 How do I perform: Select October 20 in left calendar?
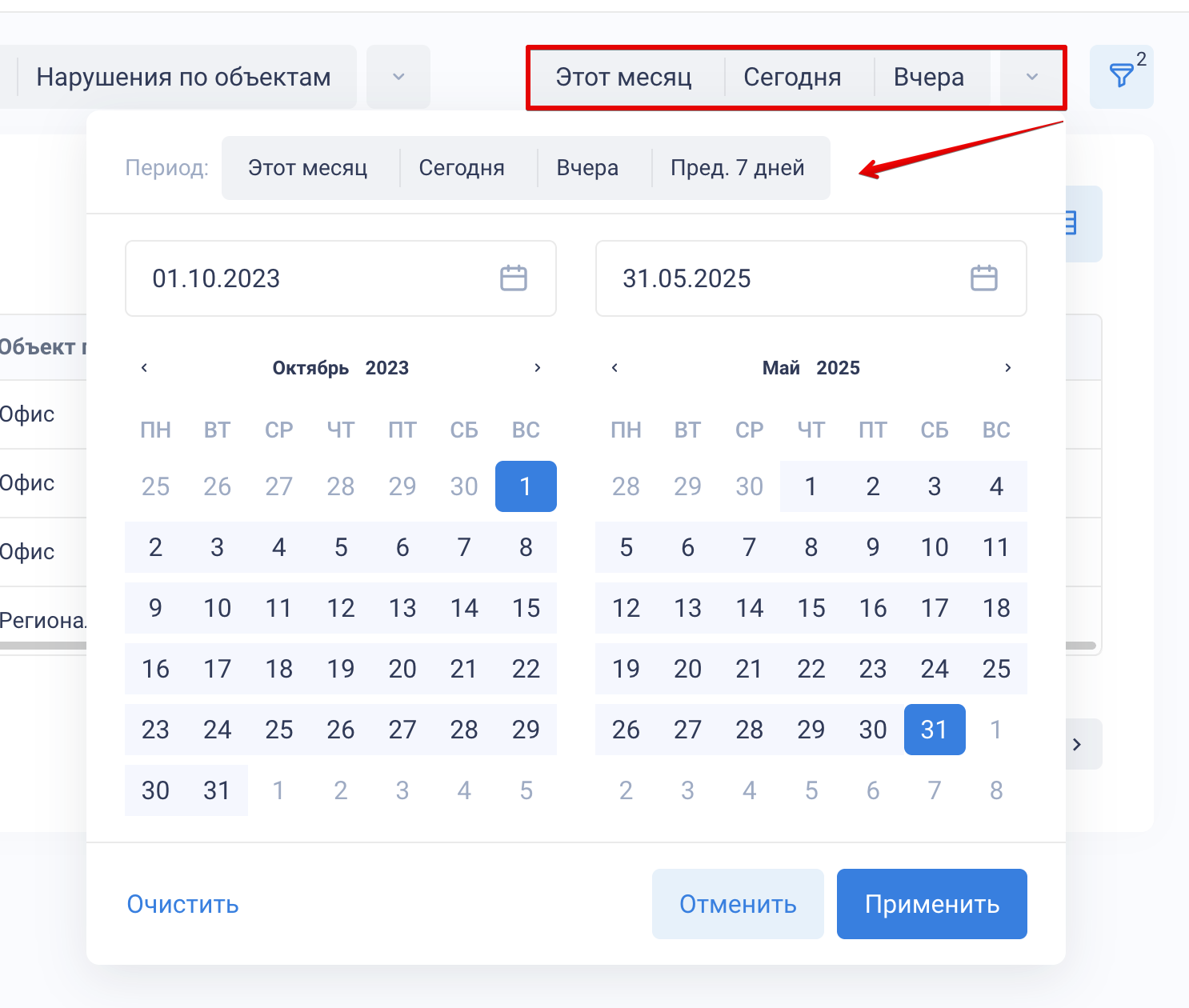(402, 669)
